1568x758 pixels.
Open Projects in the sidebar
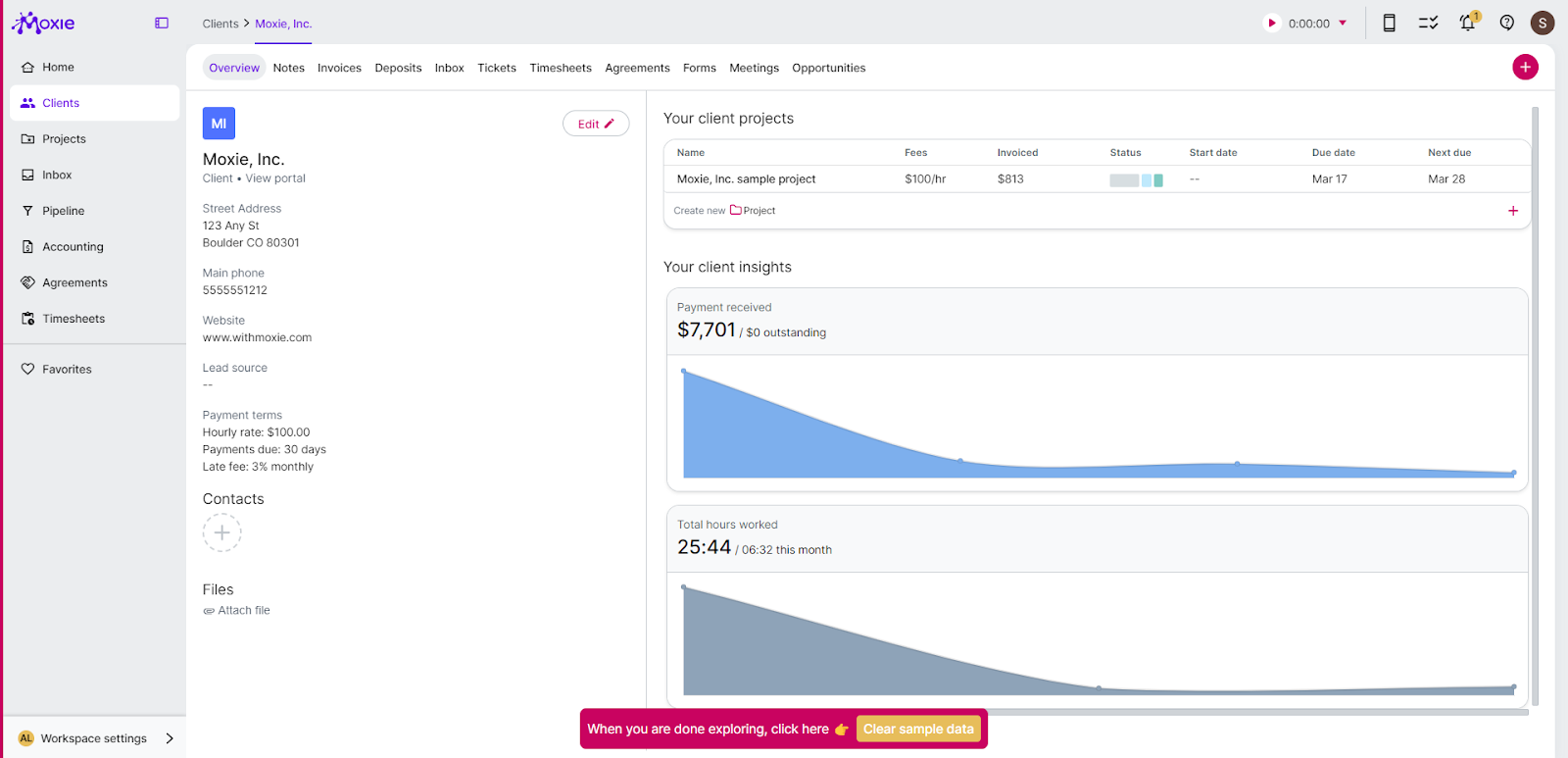pos(94,139)
